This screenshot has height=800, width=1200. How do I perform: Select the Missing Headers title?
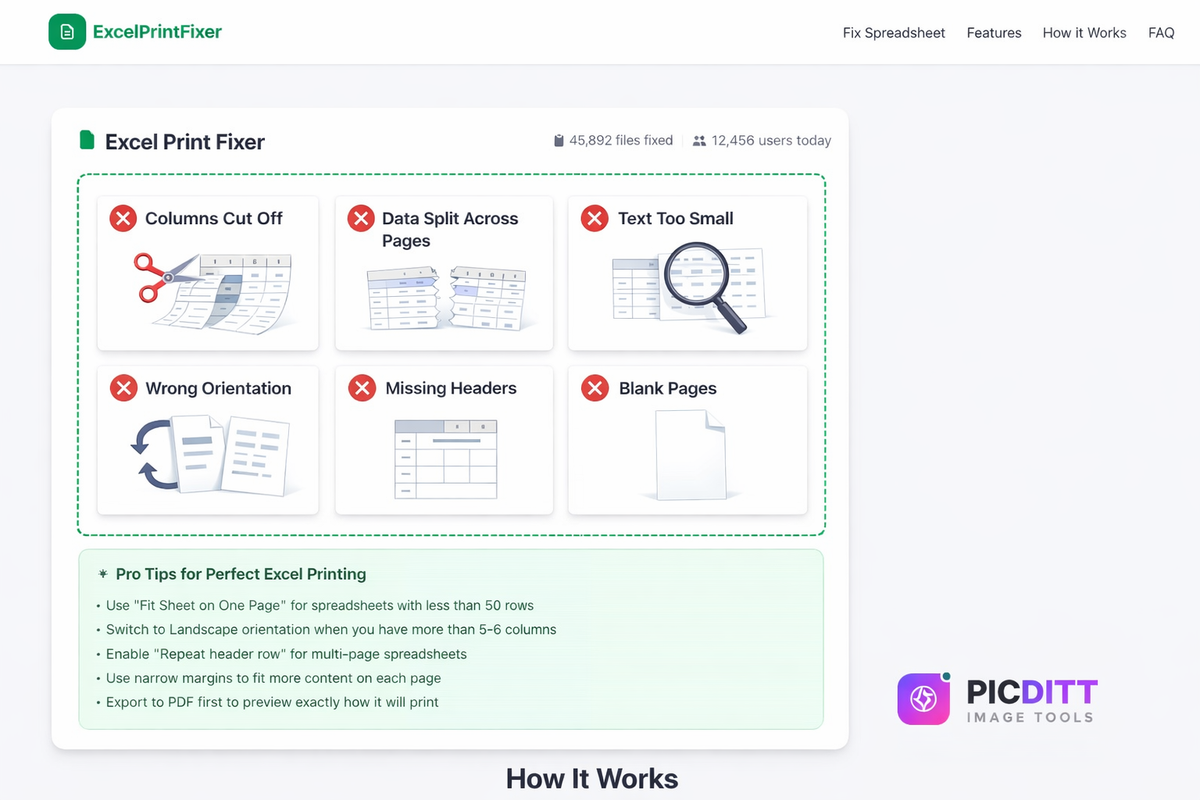coord(451,388)
